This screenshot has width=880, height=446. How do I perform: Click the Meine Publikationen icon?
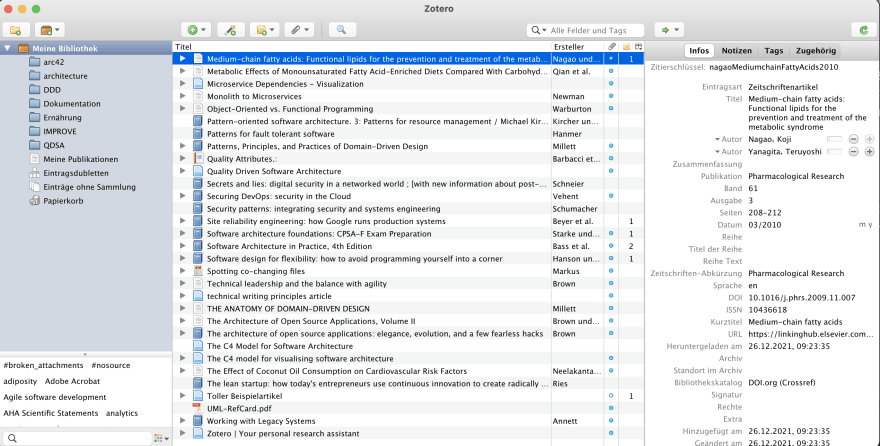(x=35, y=159)
